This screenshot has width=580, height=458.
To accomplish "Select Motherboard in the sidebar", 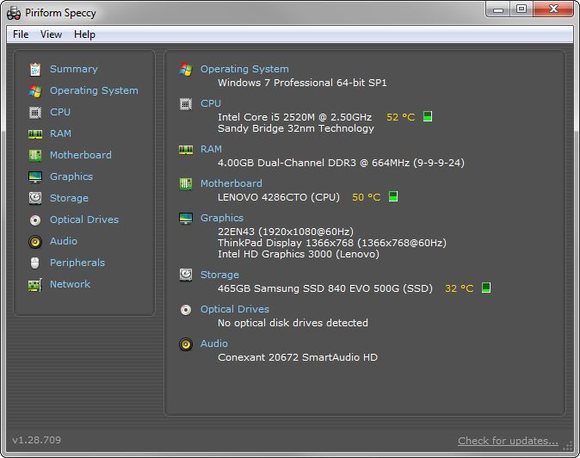I will (x=81, y=155).
